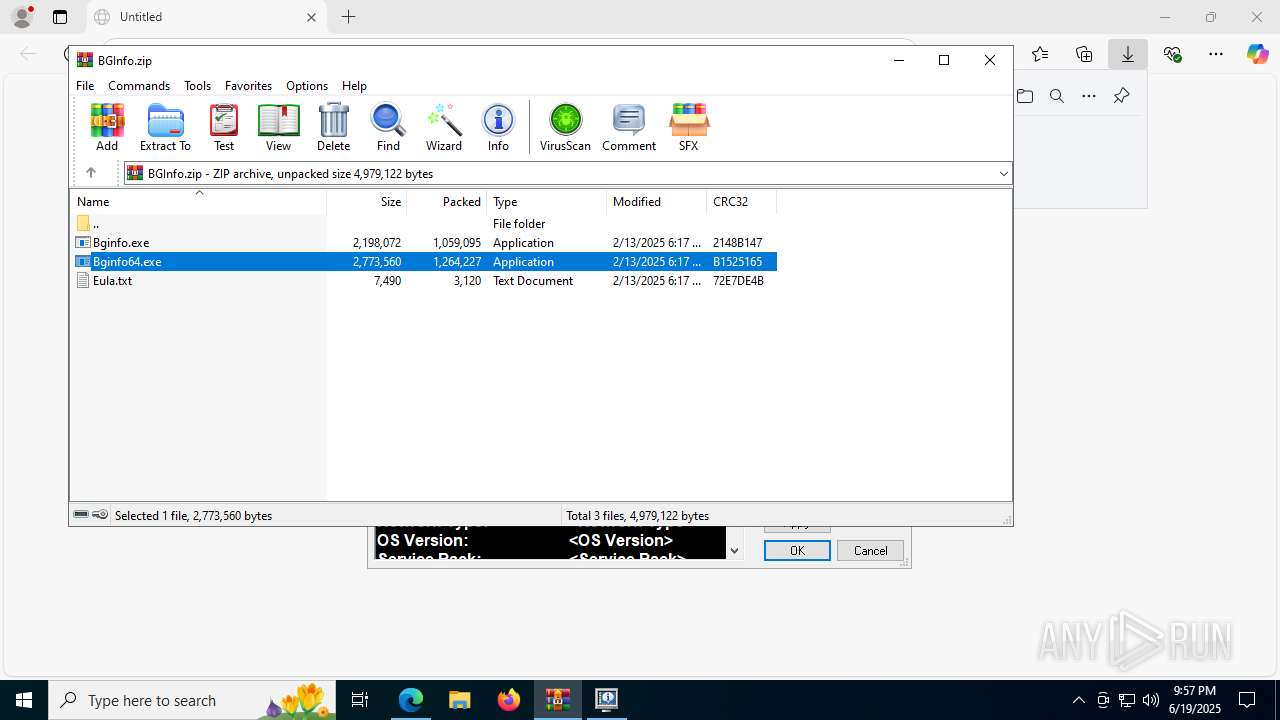Screen dimensions: 1280x720
Task: Sort files by Name column
Action: click(x=198, y=201)
